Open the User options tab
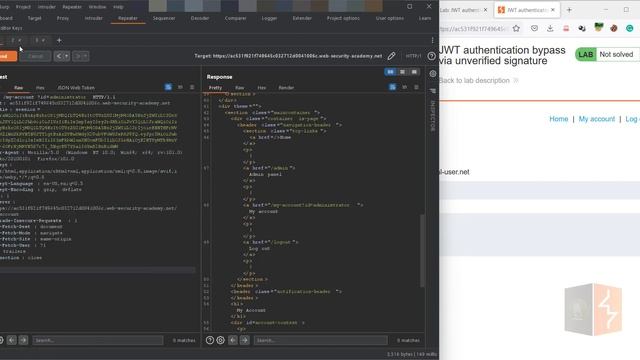This screenshot has height=360, width=640. click(x=390, y=18)
